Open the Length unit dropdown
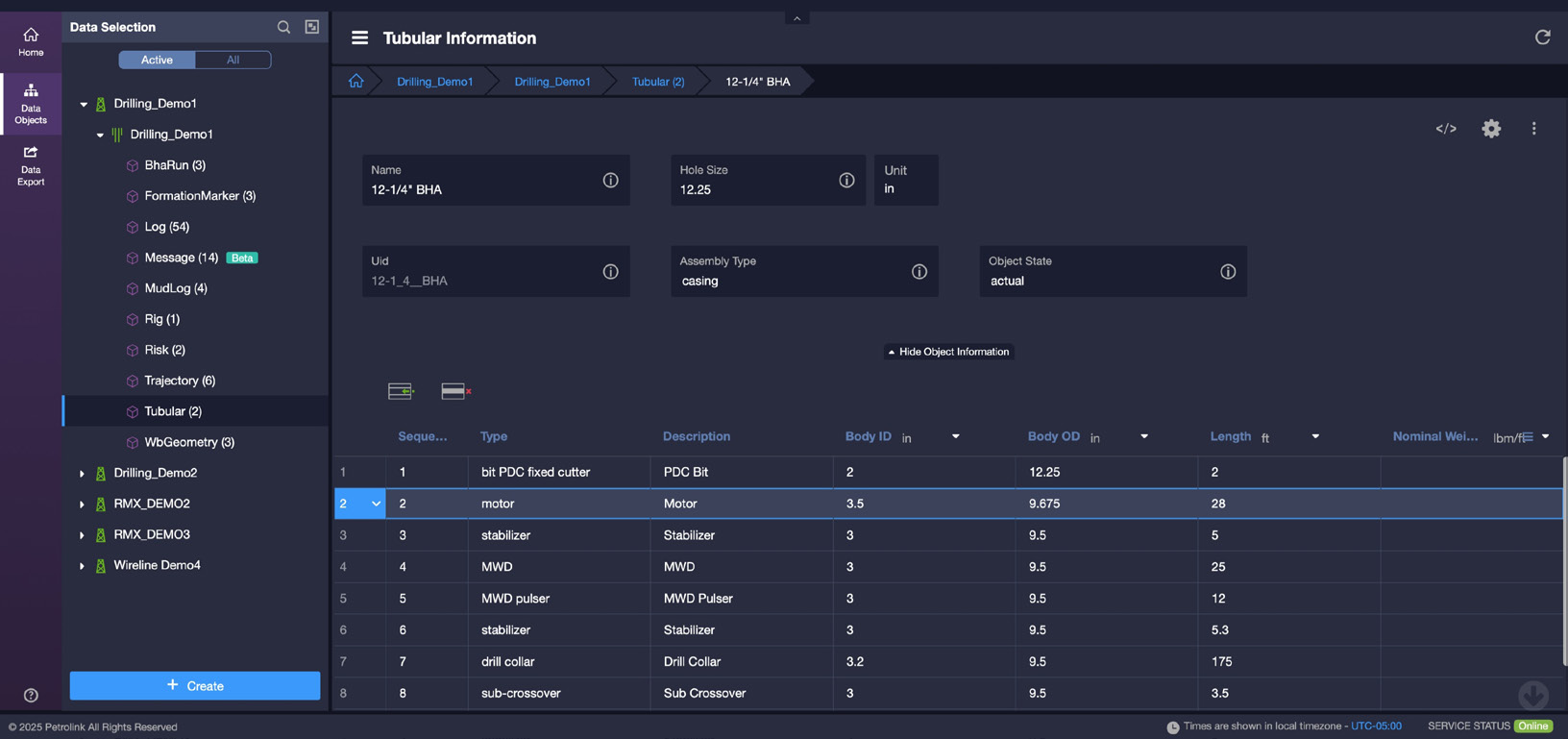This screenshot has width=1568, height=739. click(1315, 437)
